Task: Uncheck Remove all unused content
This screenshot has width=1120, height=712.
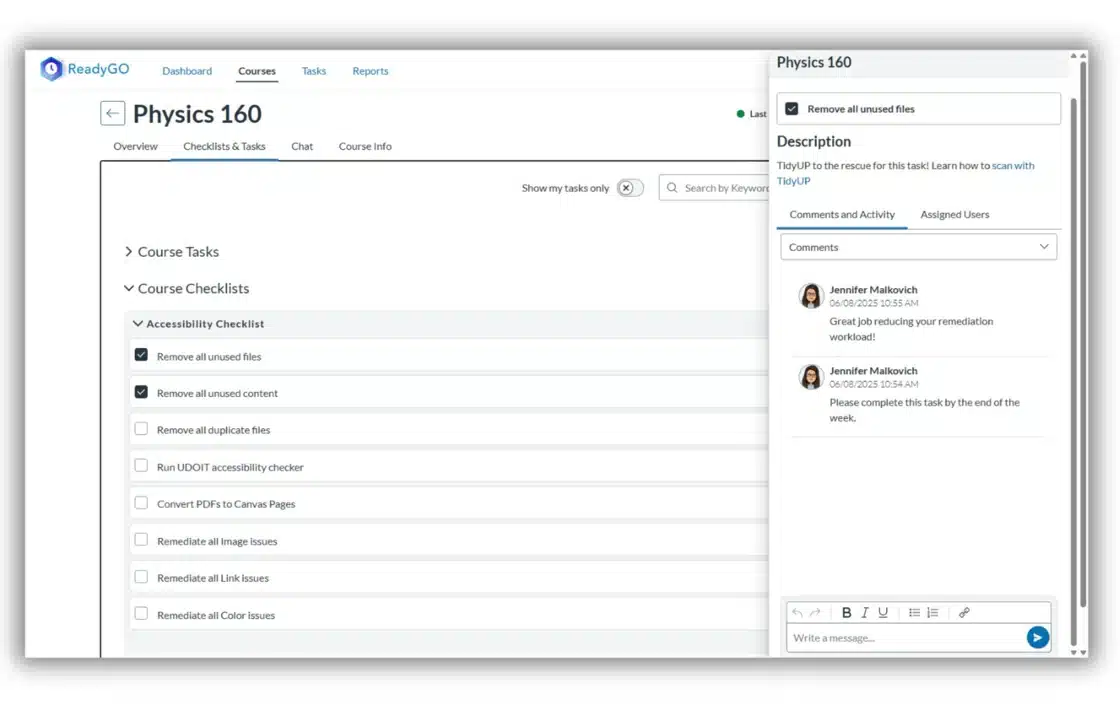Action: tap(141, 392)
